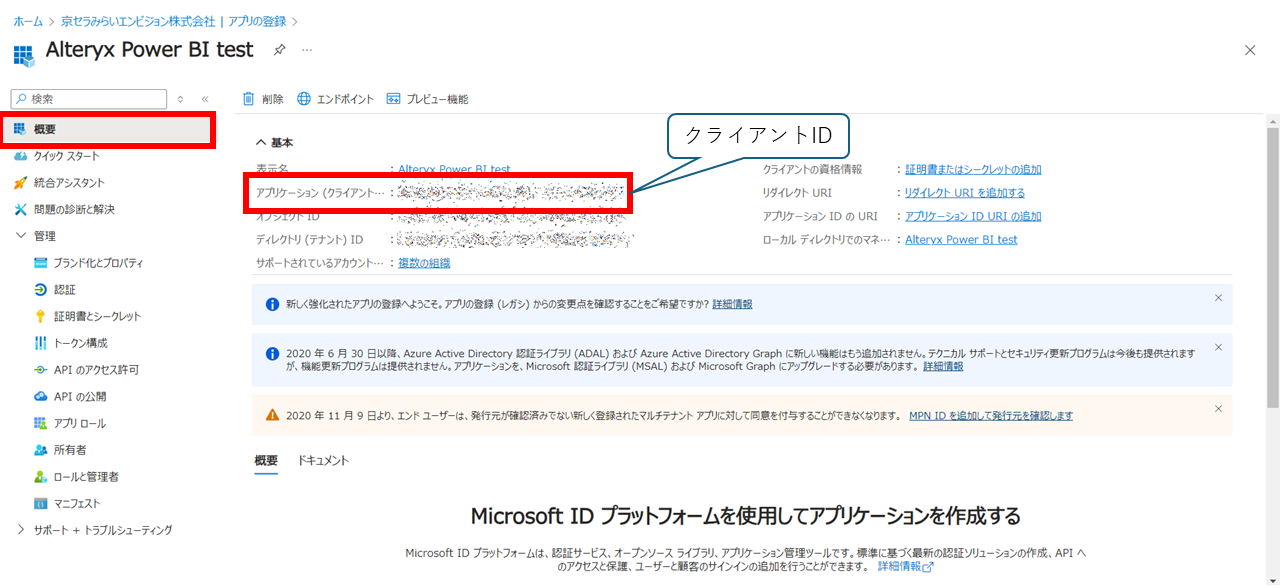
Task: Pin the Alteryx Power BI test page
Action: [x=280, y=49]
